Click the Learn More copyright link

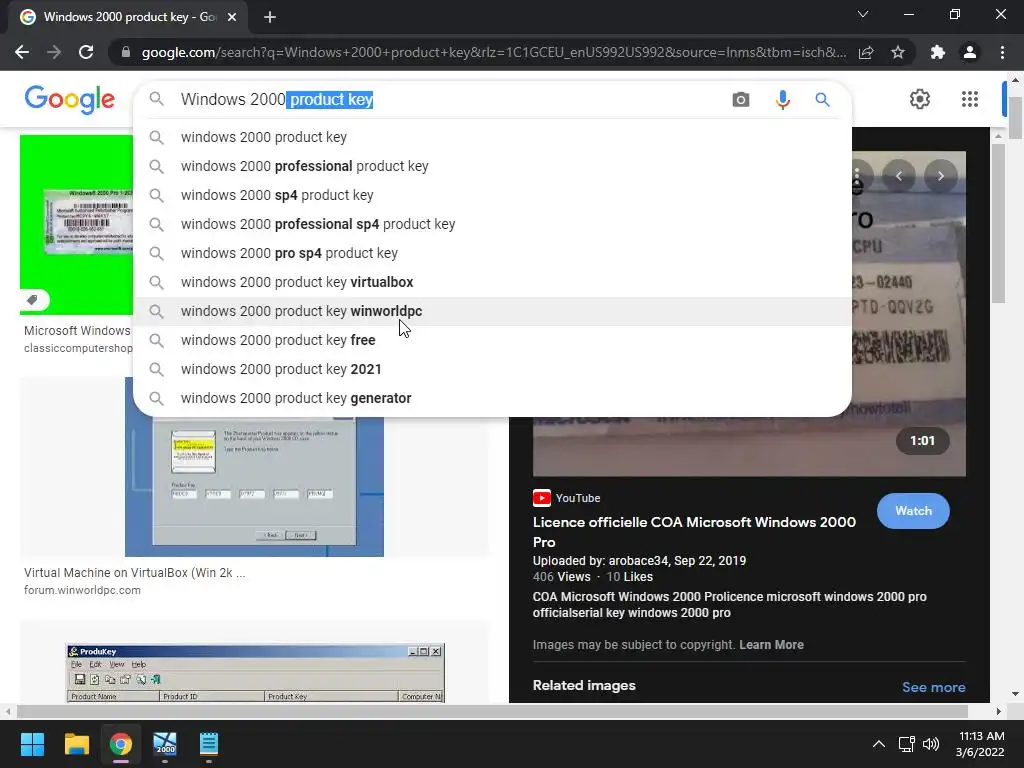[x=771, y=645]
